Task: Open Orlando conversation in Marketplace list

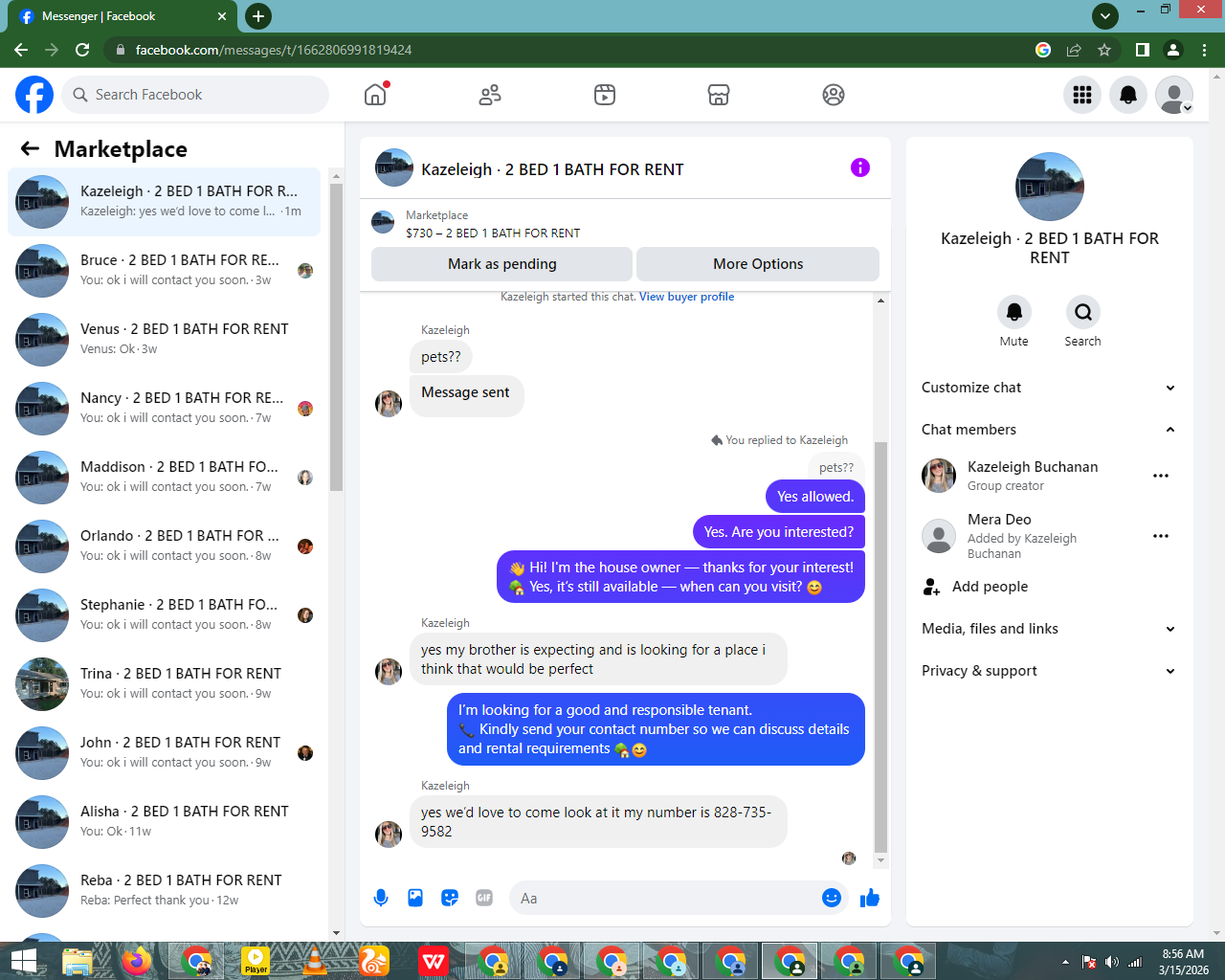Action: click(164, 546)
